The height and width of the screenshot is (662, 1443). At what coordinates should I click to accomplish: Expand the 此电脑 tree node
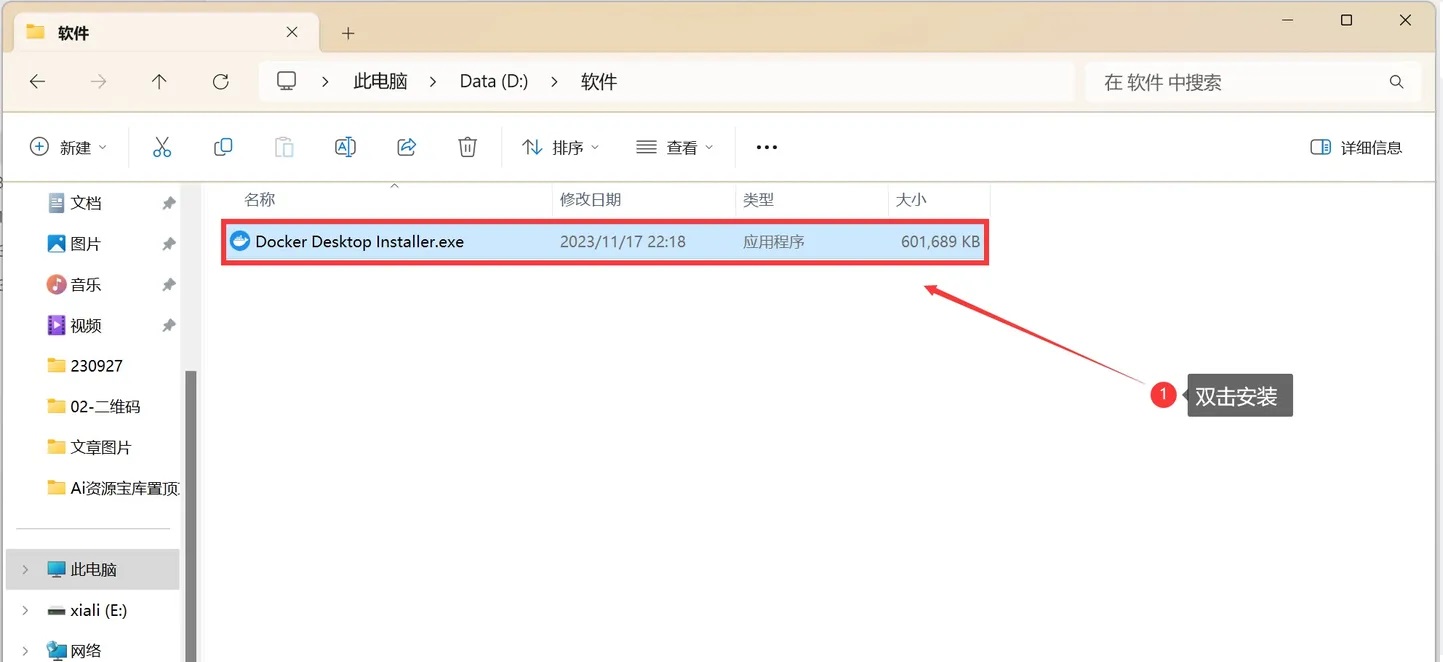(x=25, y=569)
